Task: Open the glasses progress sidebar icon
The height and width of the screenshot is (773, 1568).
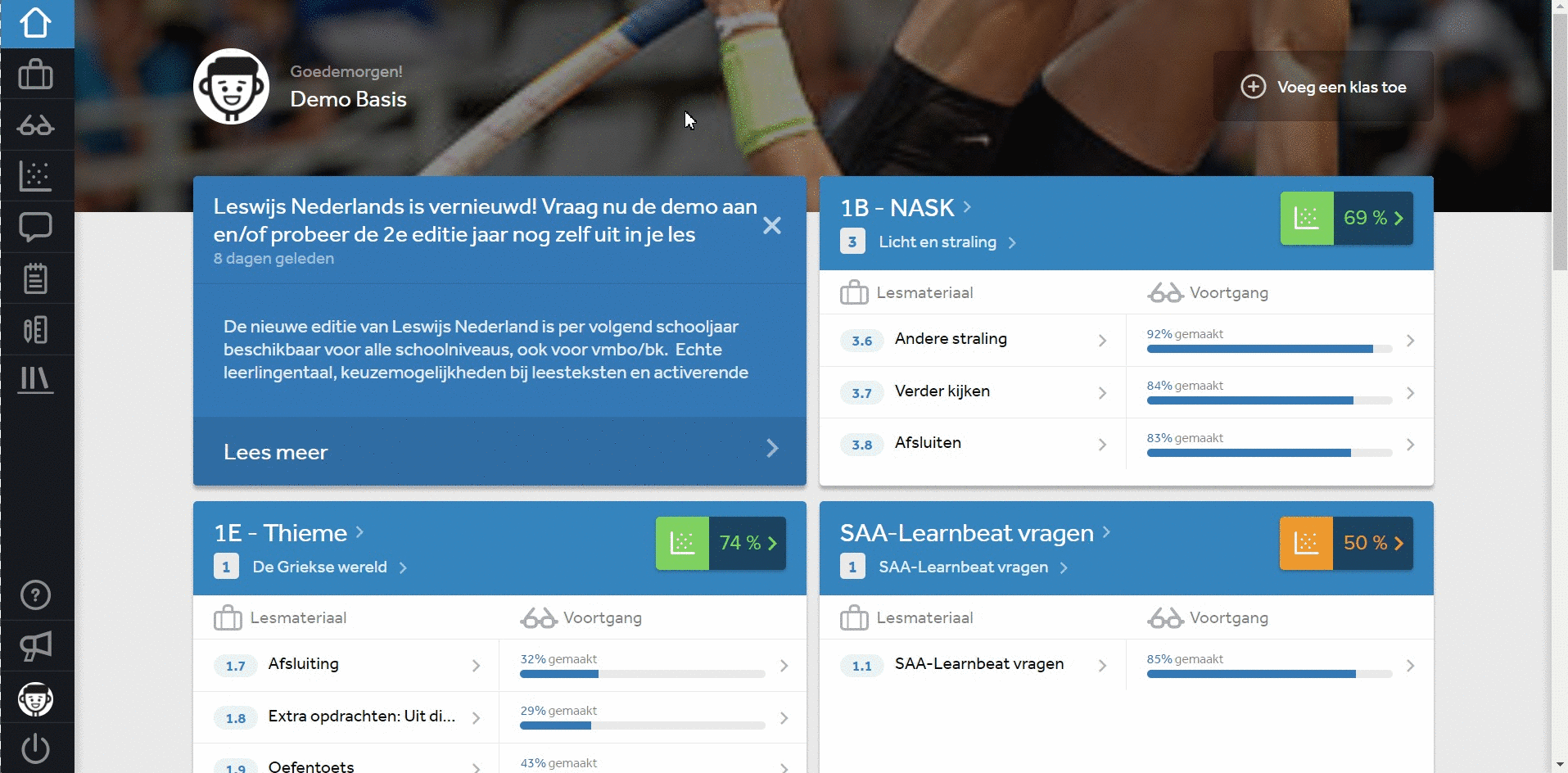Action: [36, 125]
